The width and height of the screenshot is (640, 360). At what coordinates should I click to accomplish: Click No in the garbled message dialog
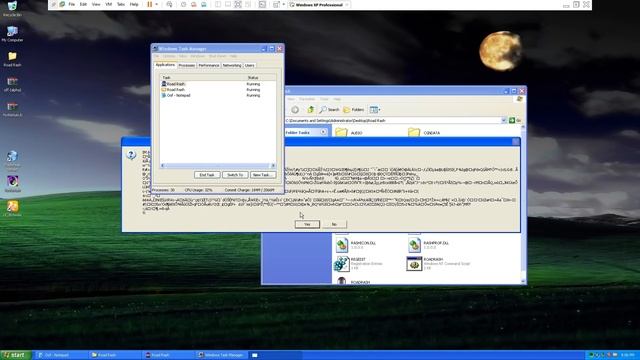point(334,224)
